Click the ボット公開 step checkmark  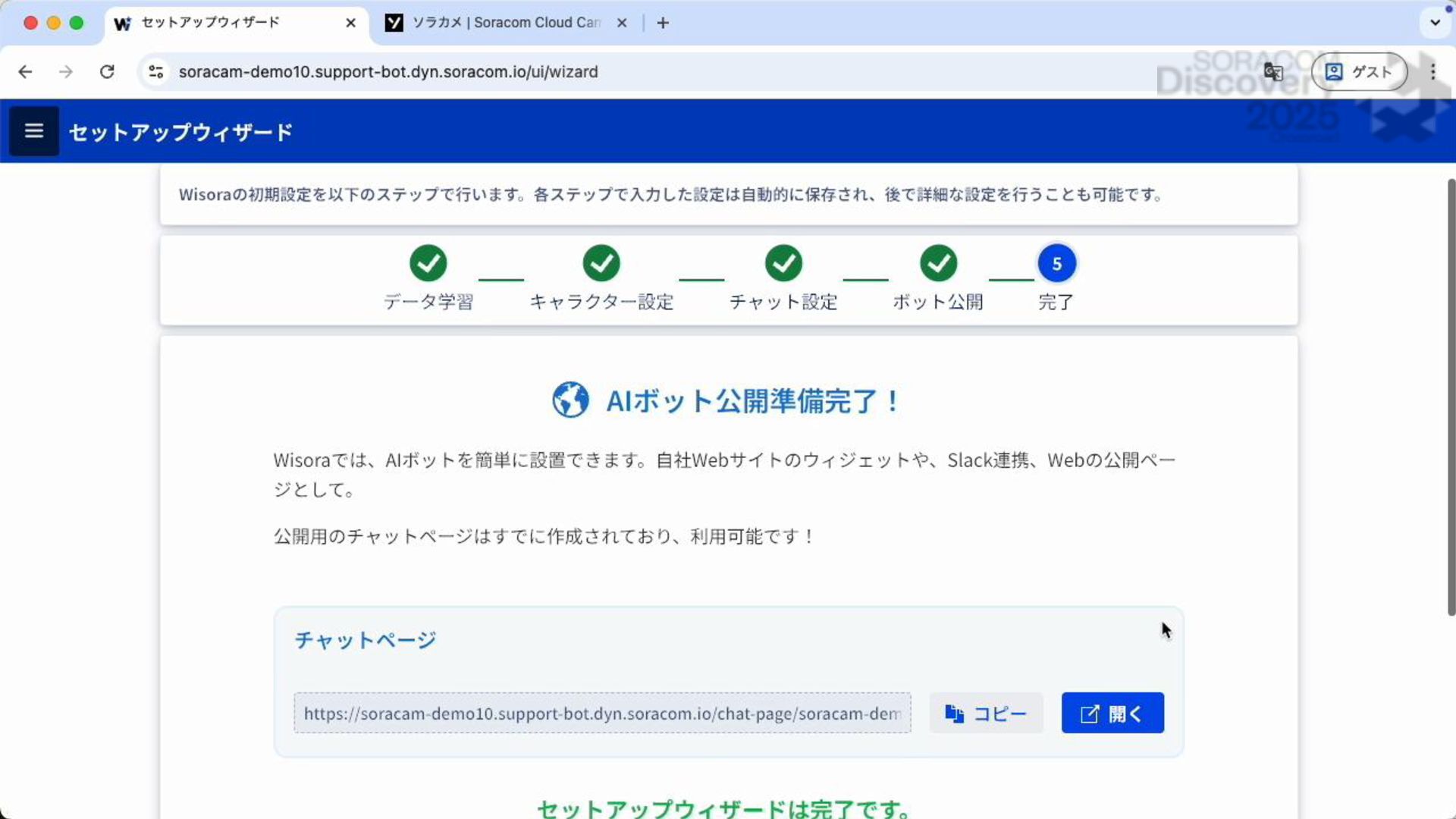(939, 263)
